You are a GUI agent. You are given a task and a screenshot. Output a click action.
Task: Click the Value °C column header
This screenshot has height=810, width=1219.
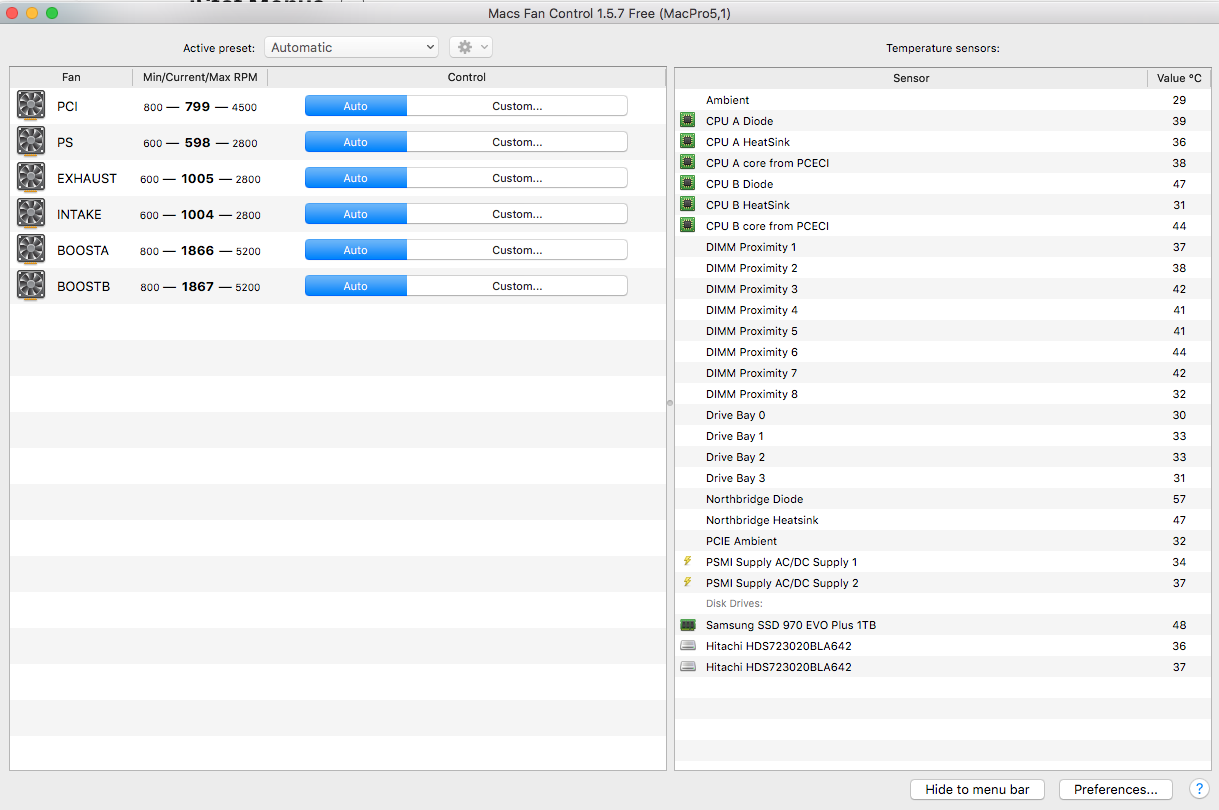tap(1179, 78)
